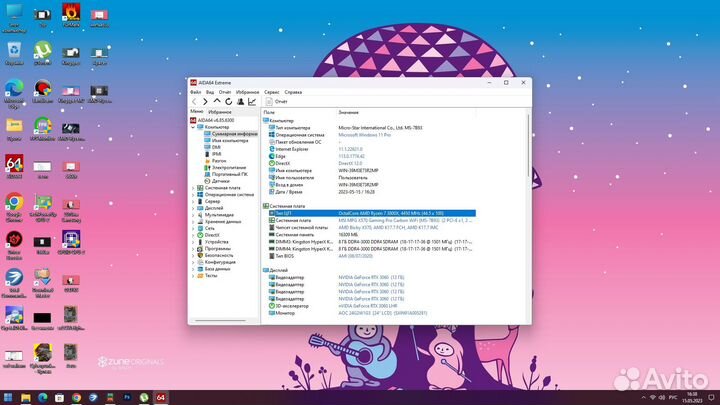Open the MSI MPG X570 Gaming link
Viewport: 720px width, 405px height.
[x=405, y=220]
